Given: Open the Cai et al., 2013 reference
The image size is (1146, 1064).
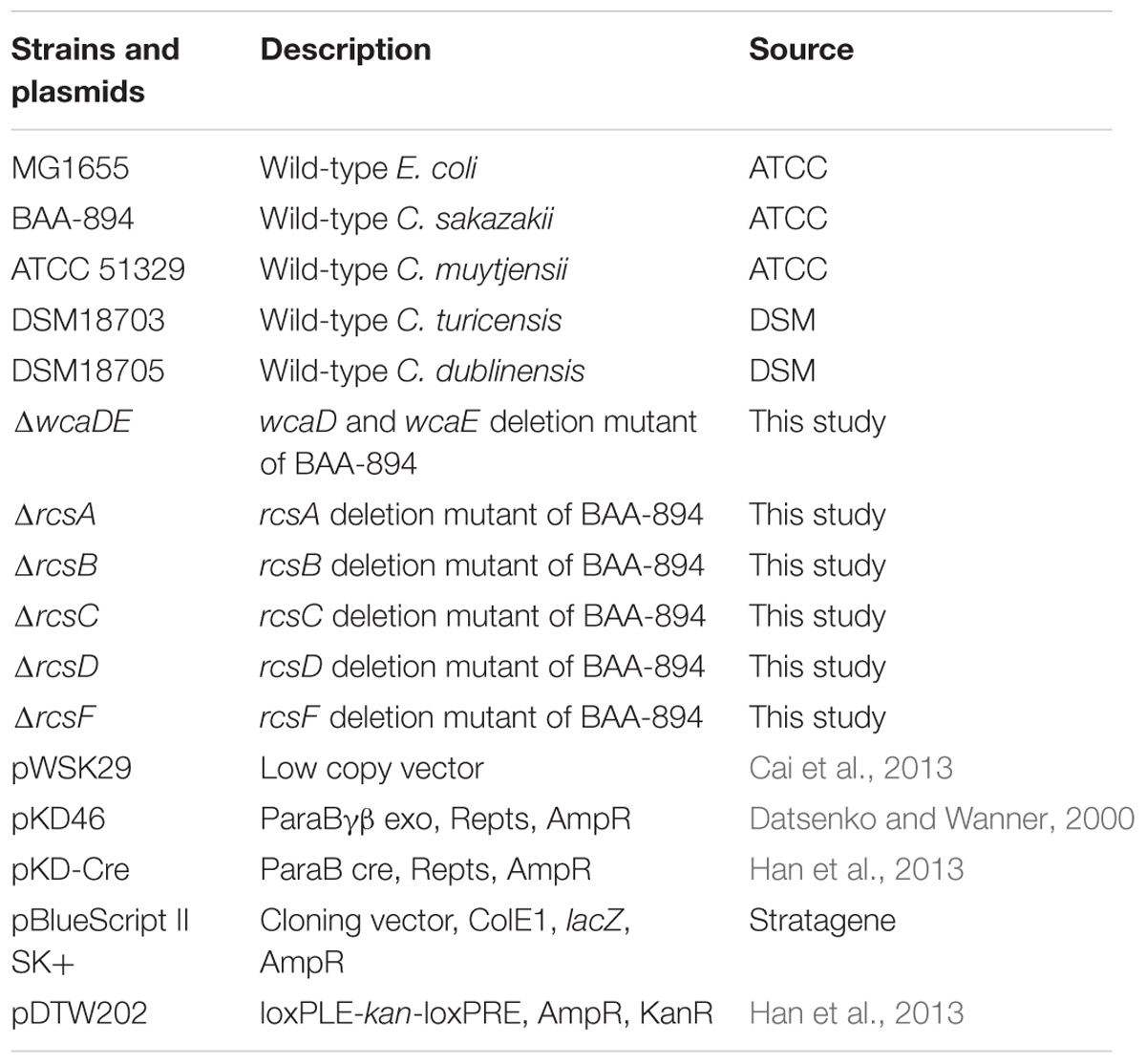Looking at the screenshot, I should click(x=851, y=768).
